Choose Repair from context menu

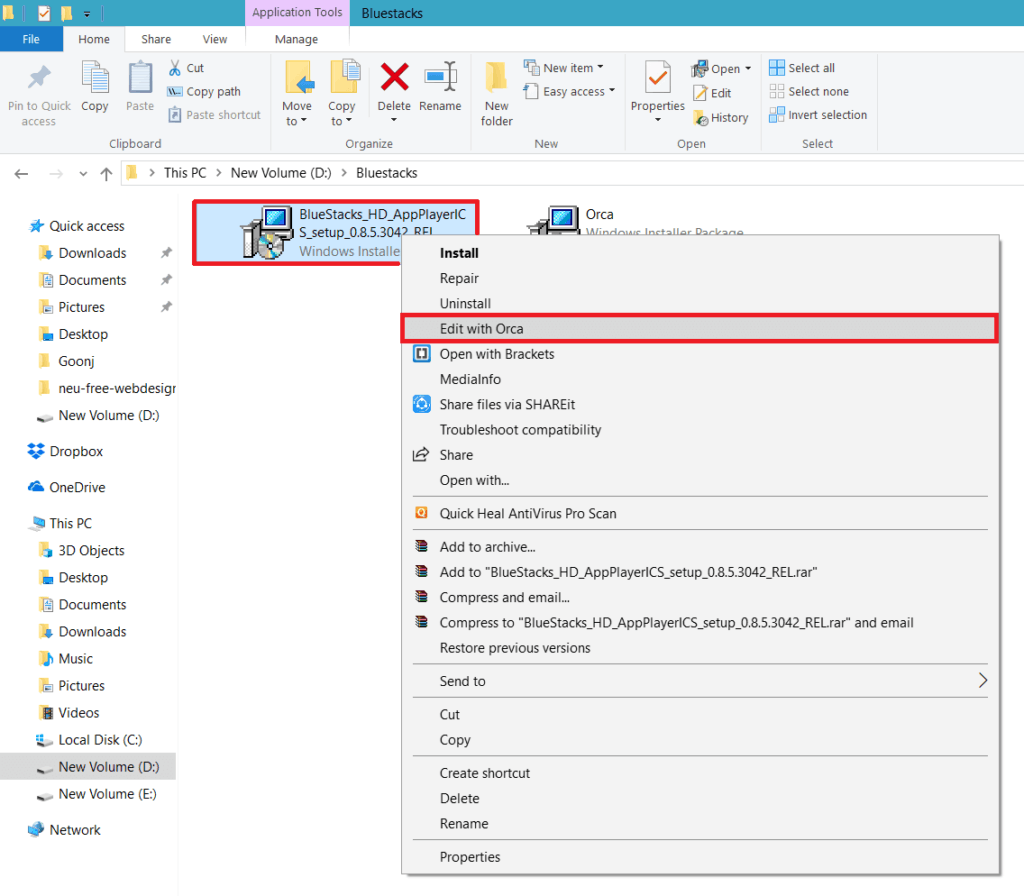point(699,278)
